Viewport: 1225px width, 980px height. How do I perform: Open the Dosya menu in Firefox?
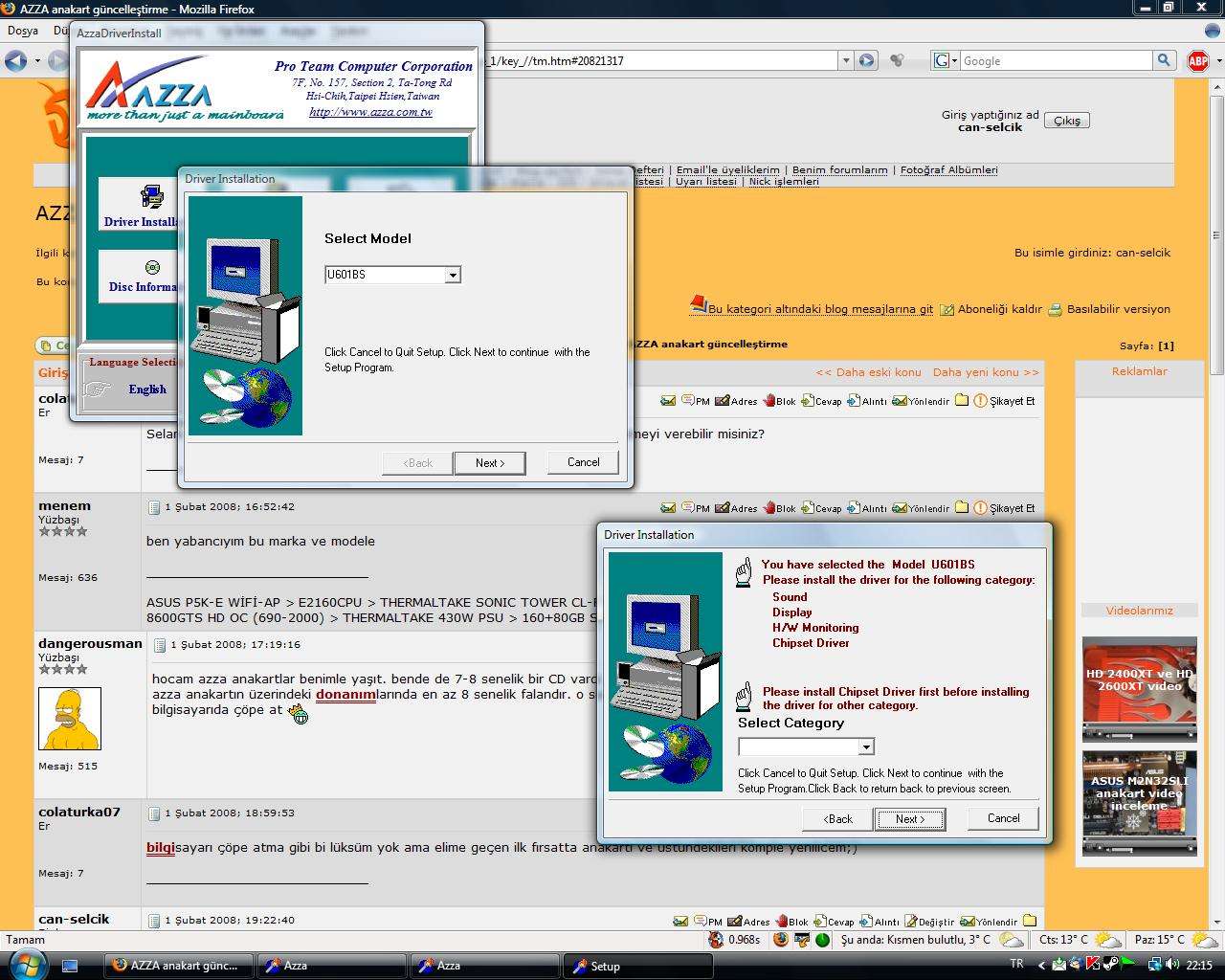[x=23, y=31]
